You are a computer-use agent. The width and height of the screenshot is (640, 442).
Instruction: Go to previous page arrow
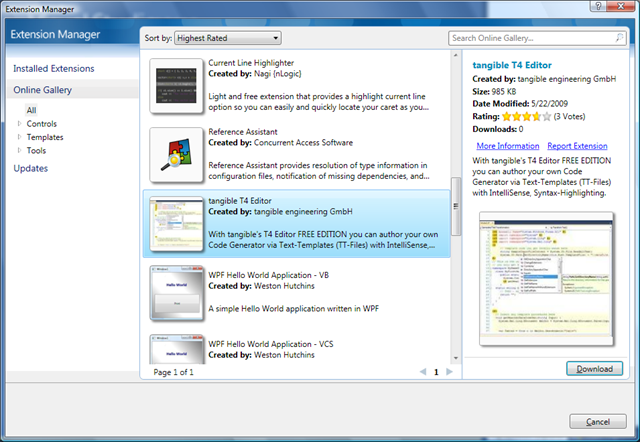coord(422,372)
